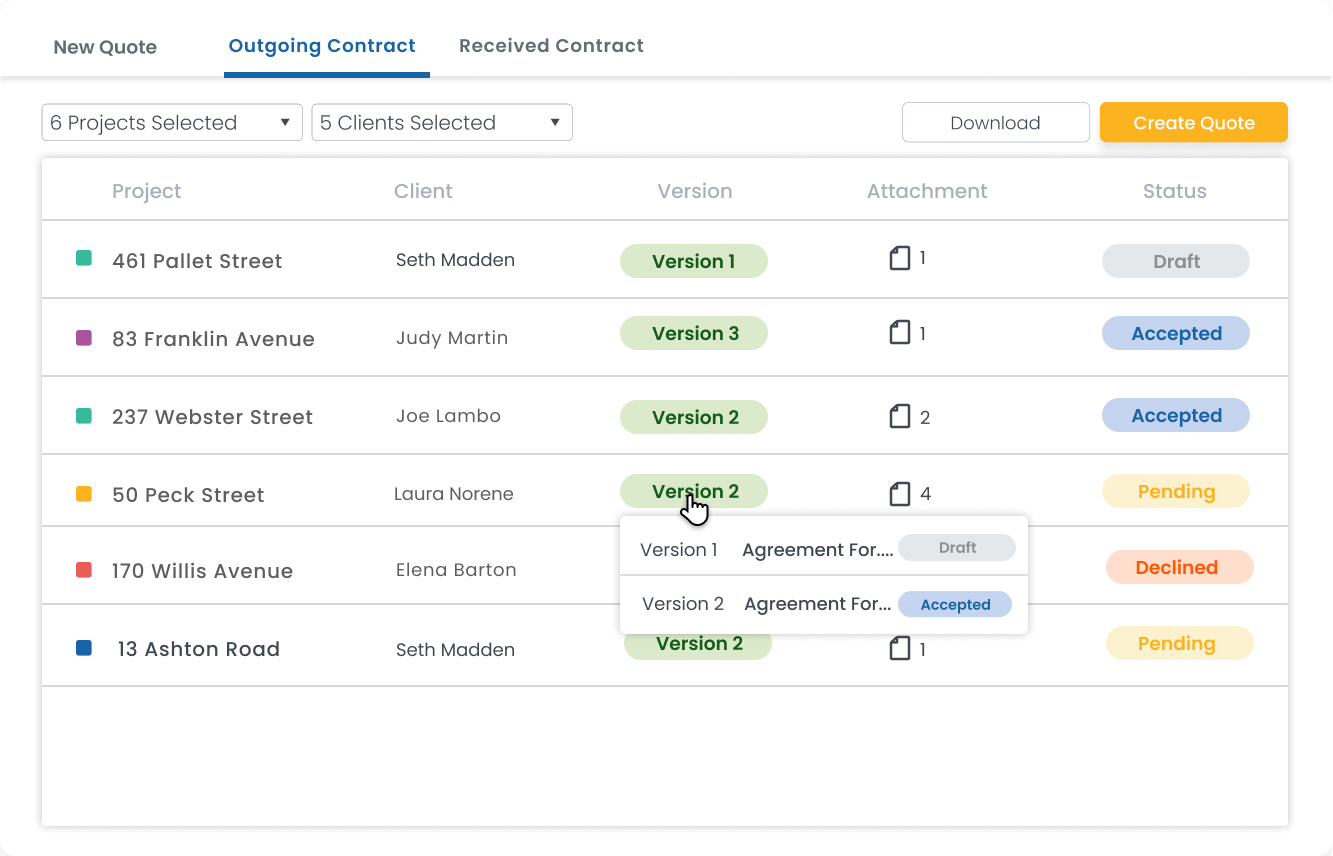
Task: Expand the 5 Clients Selected dropdown
Action: 441,123
